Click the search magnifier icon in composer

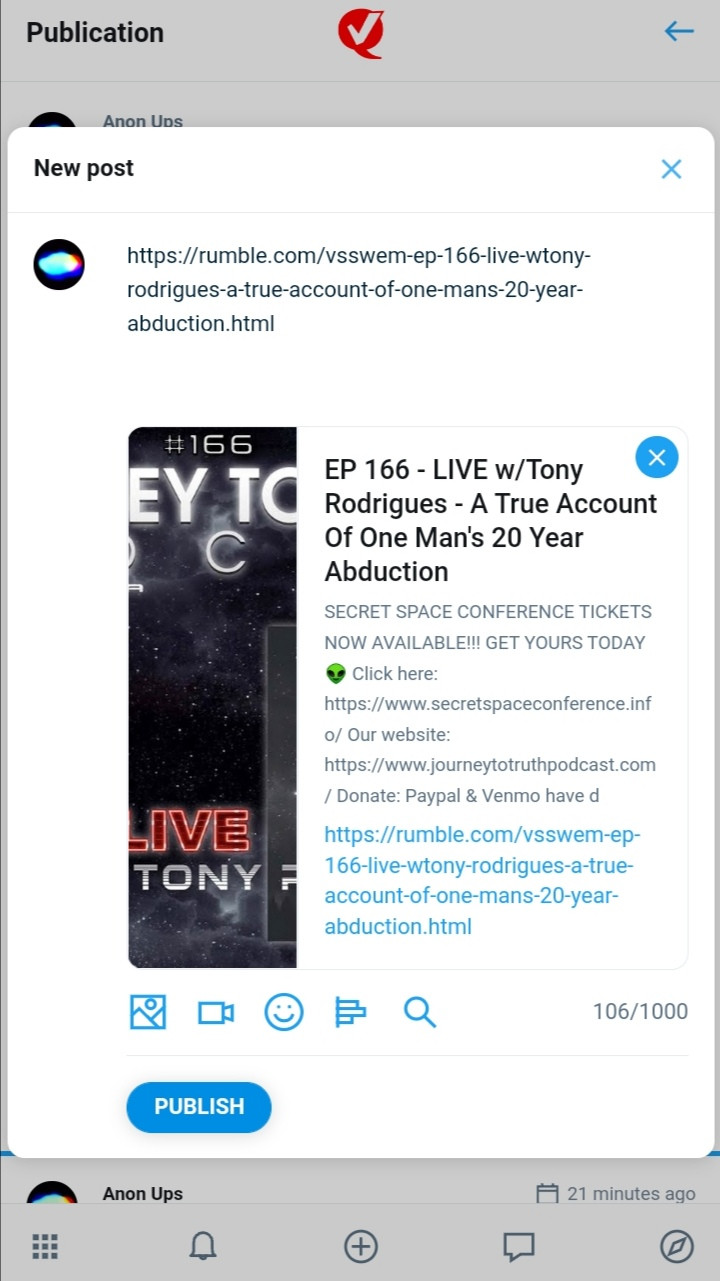pos(419,1013)
